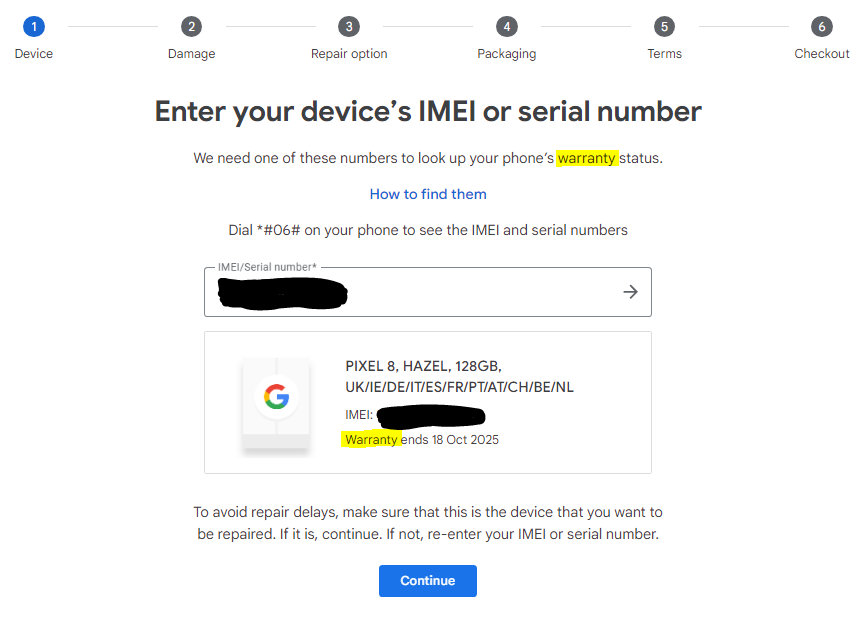Click the step 2 Damage circle icon
The height and width of the screenshot is (623, 861).
[191, 27]
